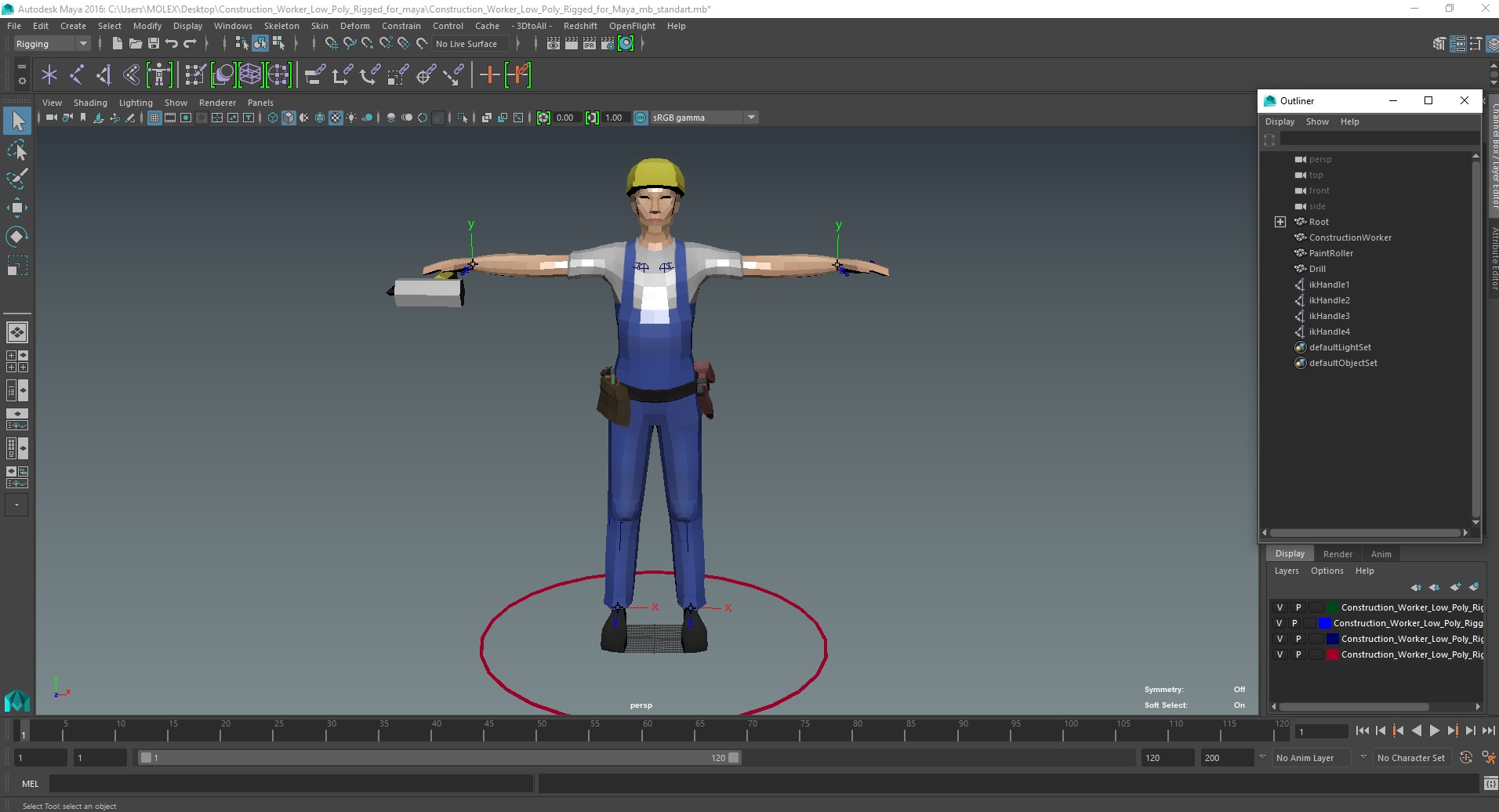This screenshot has height=812, width=1499.
Task: Toggle visibility V of the green layer
Action: point(1279,607)
